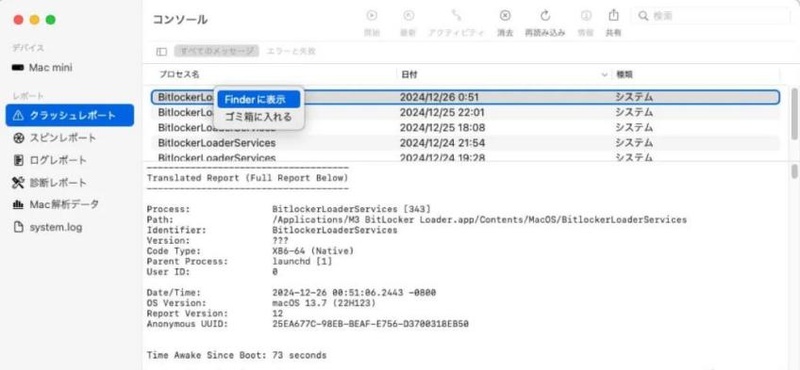
Task: Click the Start (開始) toolbar icon
Action: (x=372, y=16)
